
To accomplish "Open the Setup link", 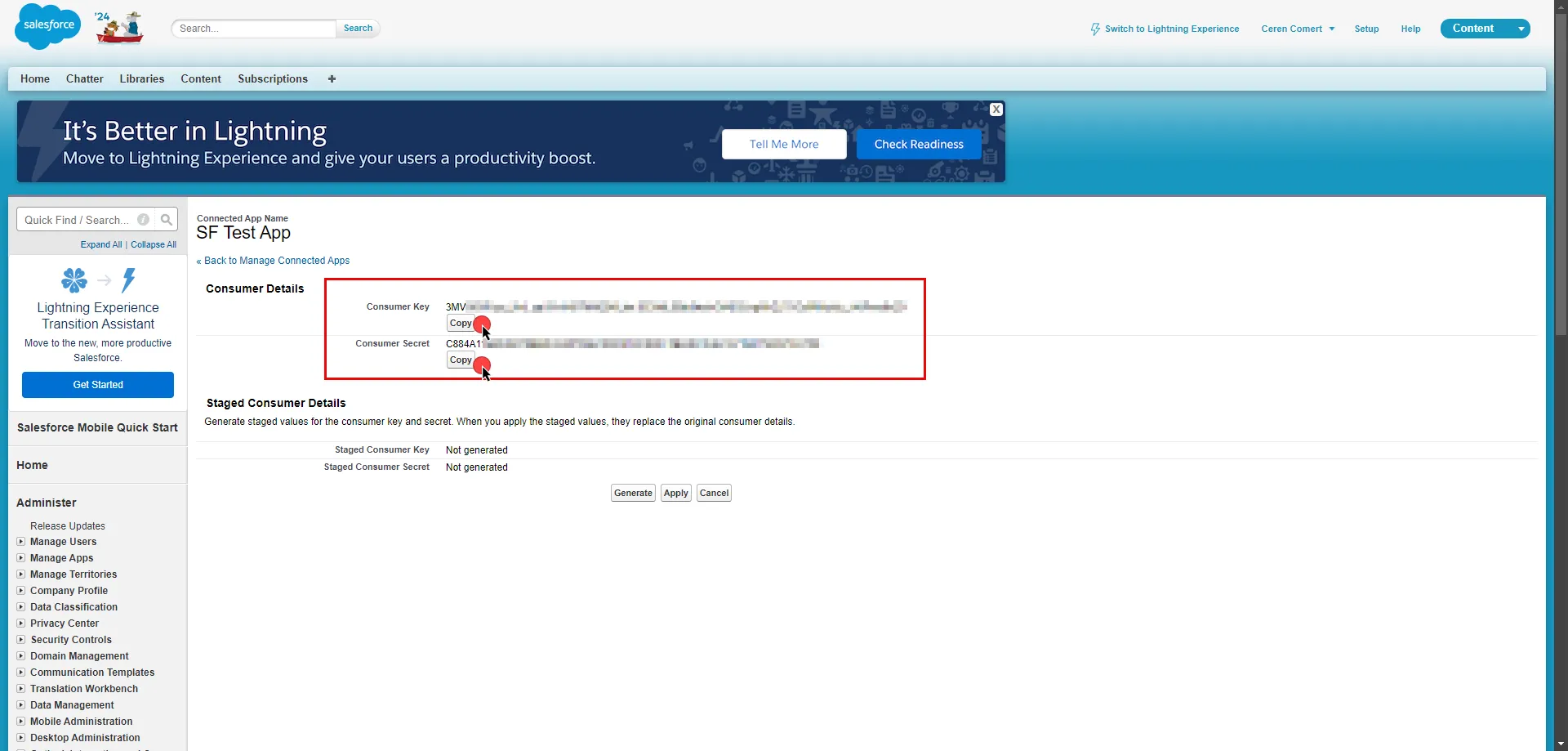I will (1366, 29).
